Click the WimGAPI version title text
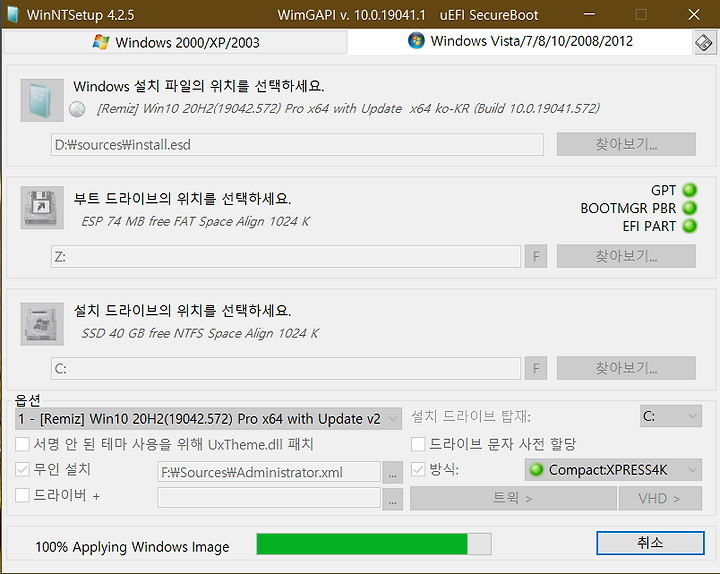Image resolution: width=720 pixels, height=574 pixels. [352, 15]
